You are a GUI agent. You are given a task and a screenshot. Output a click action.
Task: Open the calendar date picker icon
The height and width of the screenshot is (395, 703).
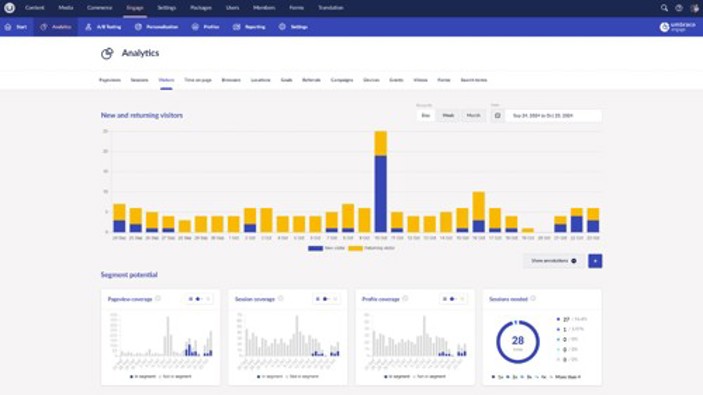click(x=497, y=116)
